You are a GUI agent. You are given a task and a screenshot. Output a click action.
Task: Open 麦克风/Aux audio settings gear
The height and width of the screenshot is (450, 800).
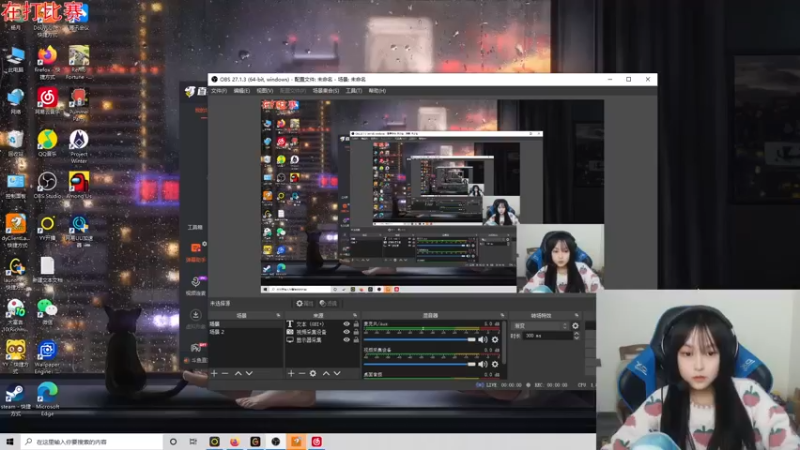pyautogui.click(x=494, y=339)
